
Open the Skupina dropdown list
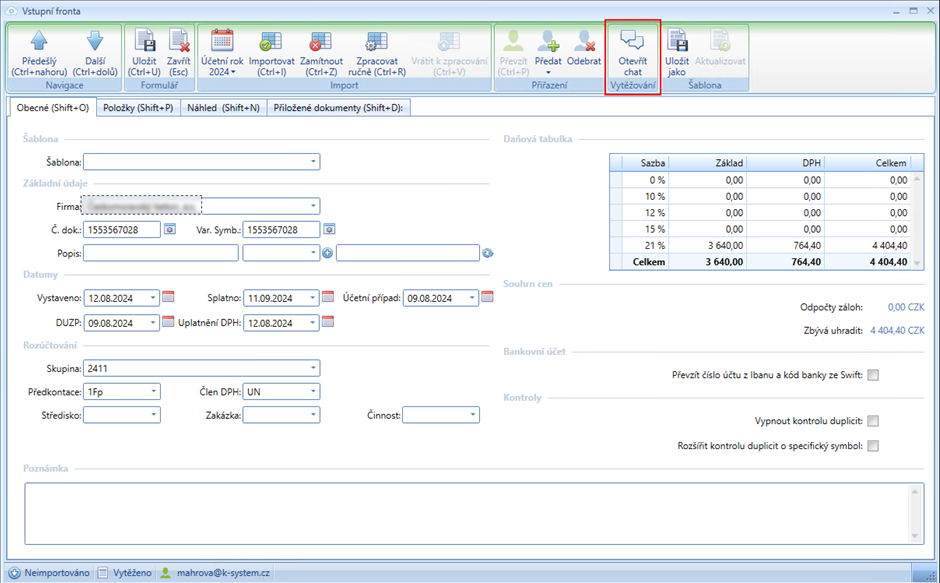pyautogui.click(x=313, y=367)
